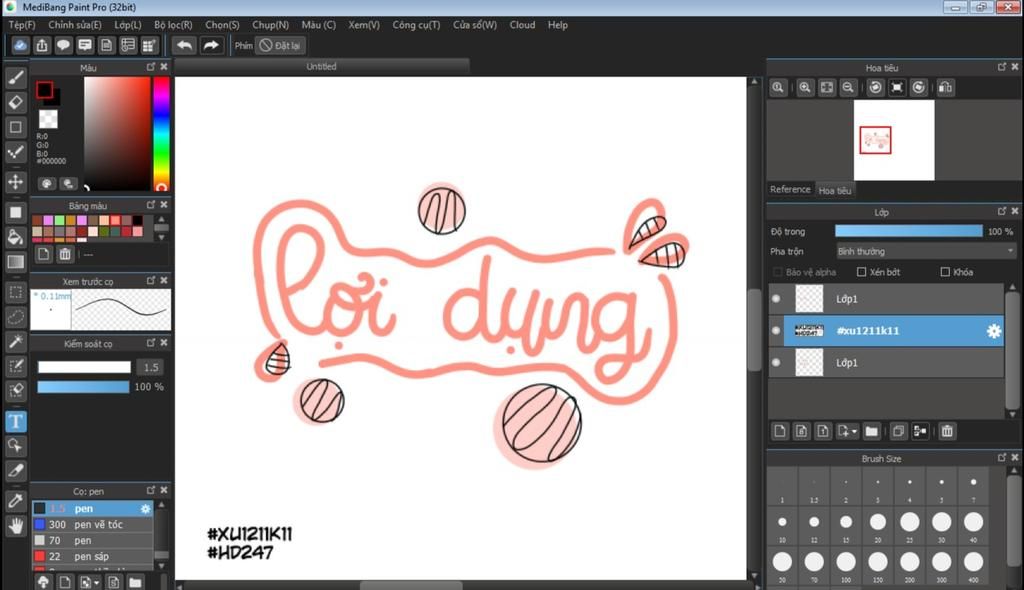Open the Help menu

(558, 25)
